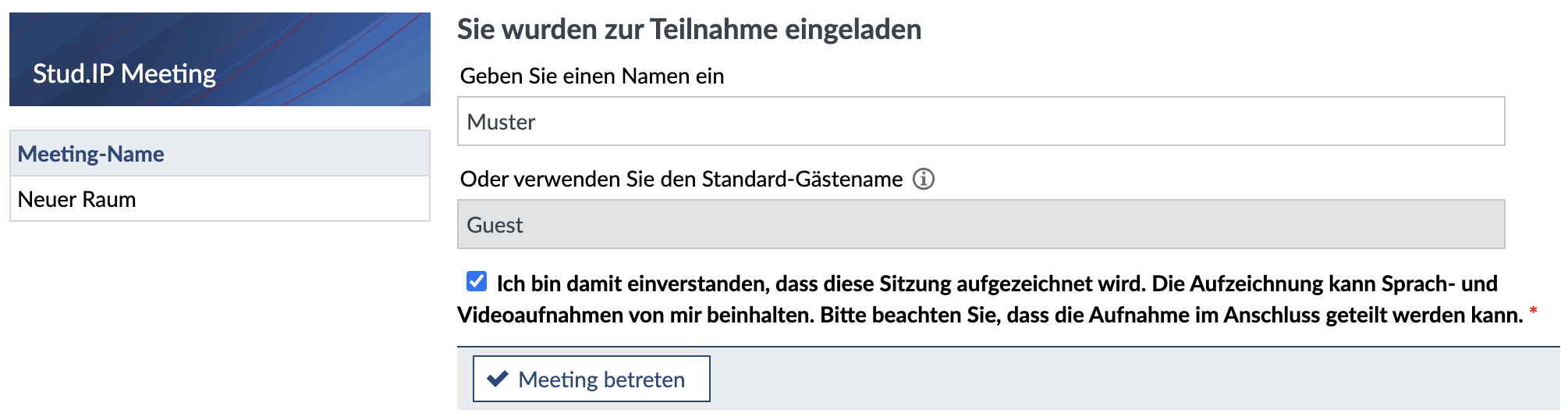Click the checkmark icon in Meeting betreten
Image resolution: width=1568 pixels, height=417 pixels.
click(497, 379)
